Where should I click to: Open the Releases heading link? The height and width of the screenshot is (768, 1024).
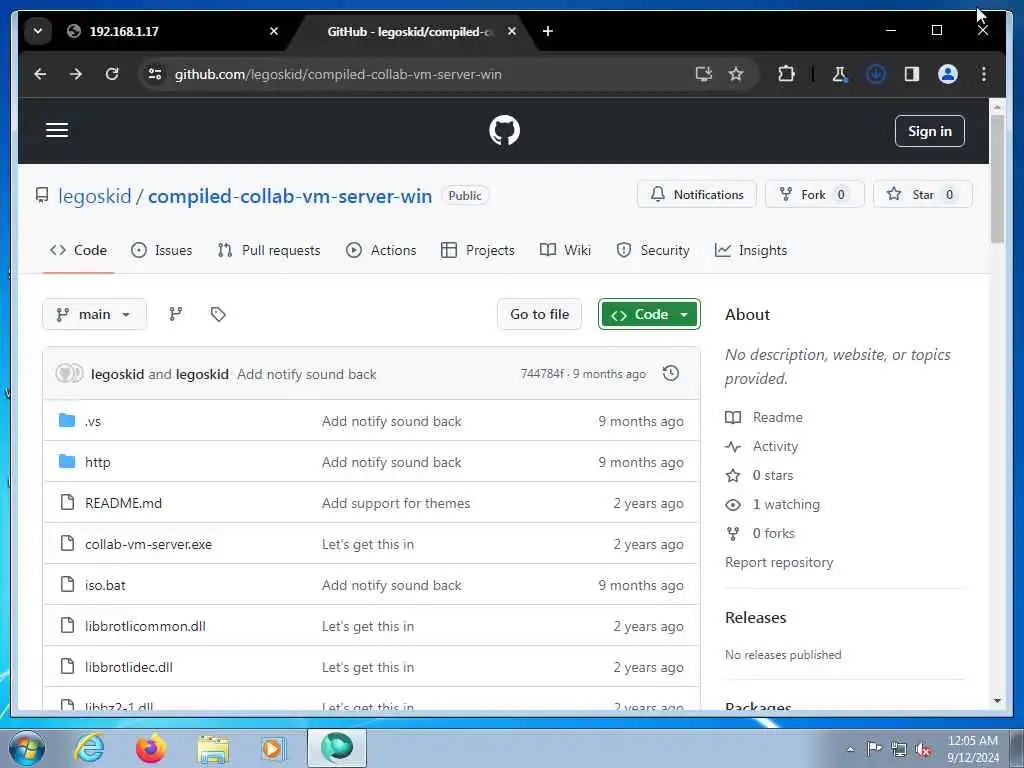756,618
